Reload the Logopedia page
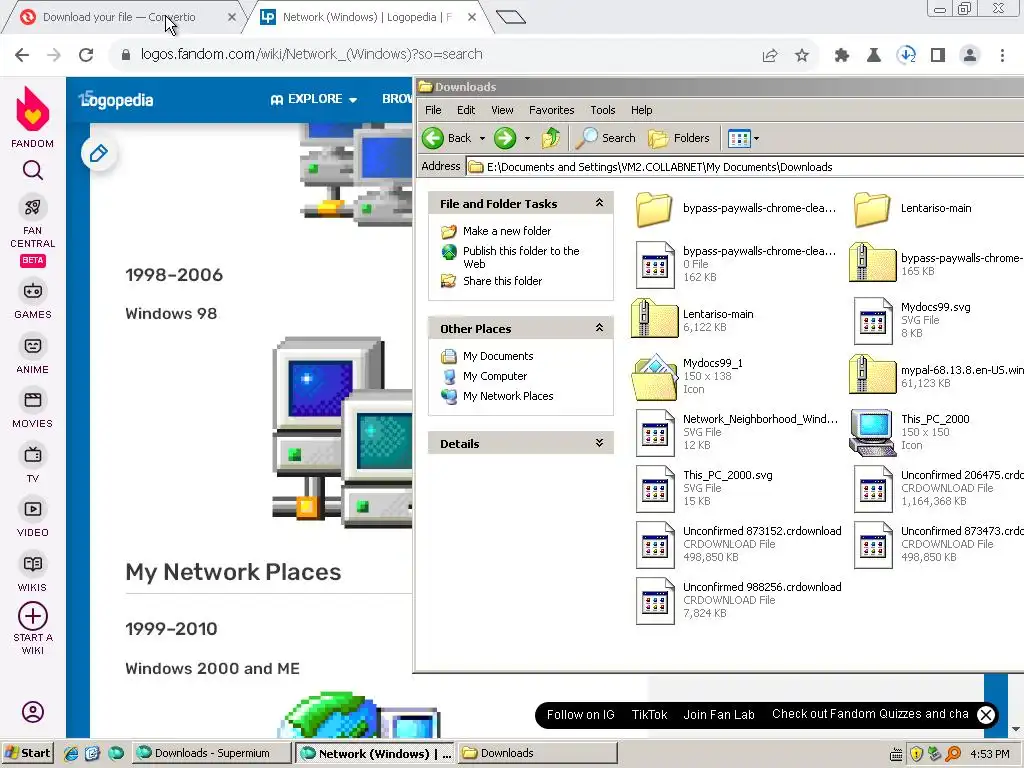The height and width of the screenshot is (768, 1024). pos(86,55)
